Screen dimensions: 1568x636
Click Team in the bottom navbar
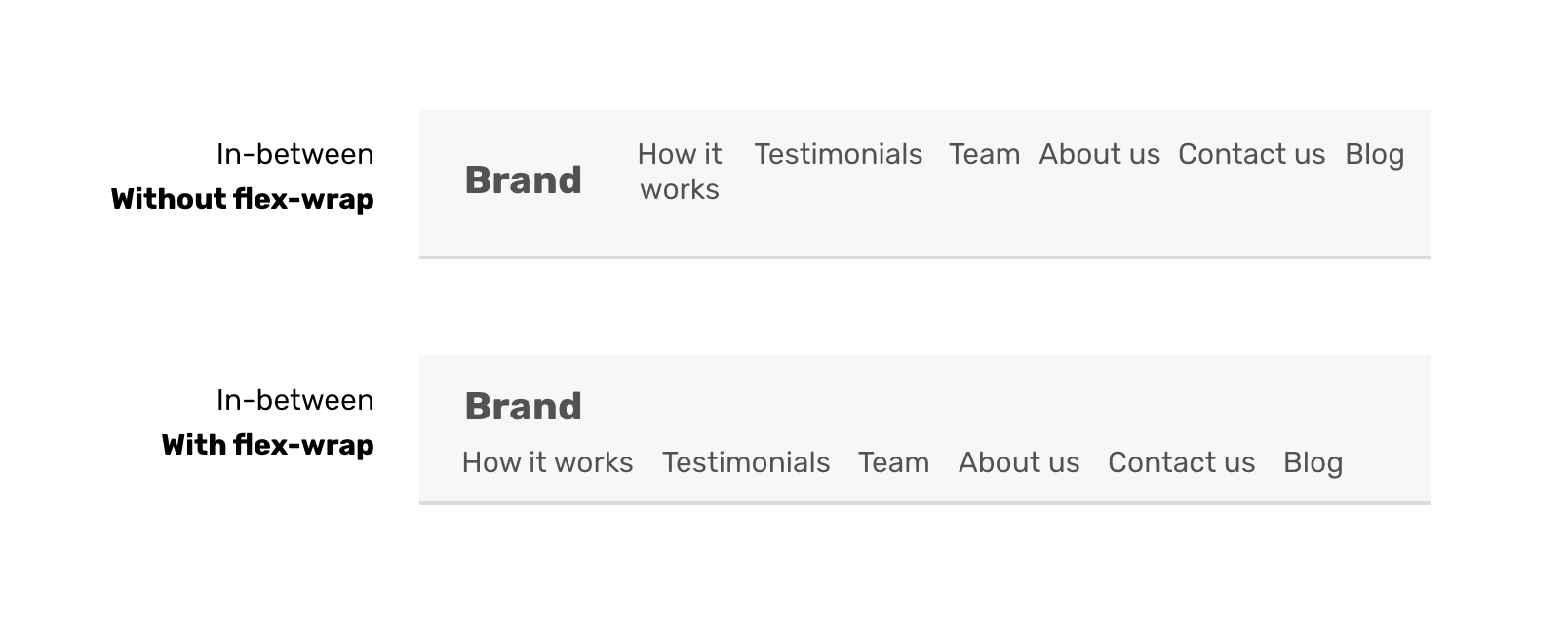[893, 462]
